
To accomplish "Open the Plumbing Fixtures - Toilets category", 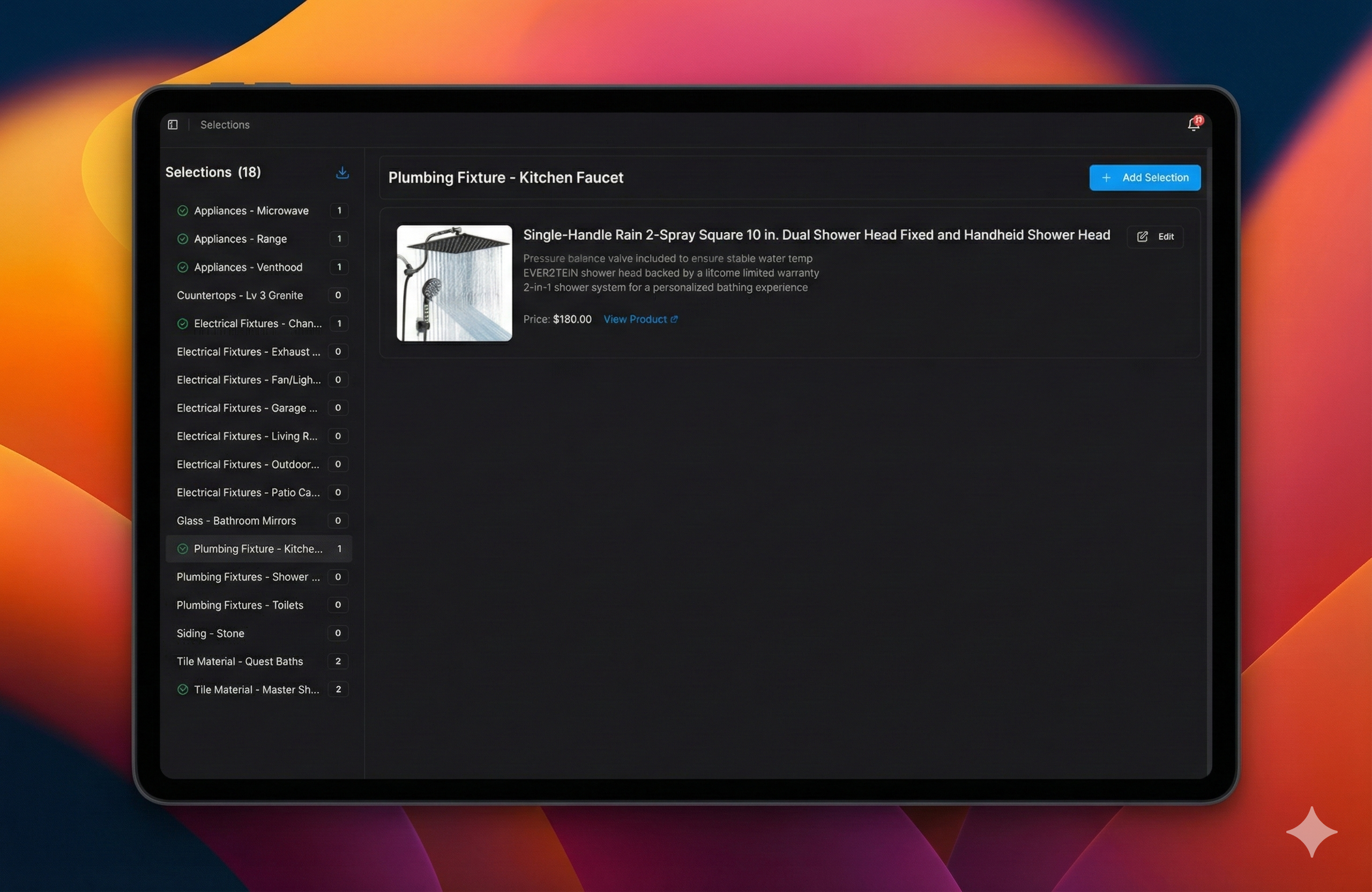I will pos(240,605).
